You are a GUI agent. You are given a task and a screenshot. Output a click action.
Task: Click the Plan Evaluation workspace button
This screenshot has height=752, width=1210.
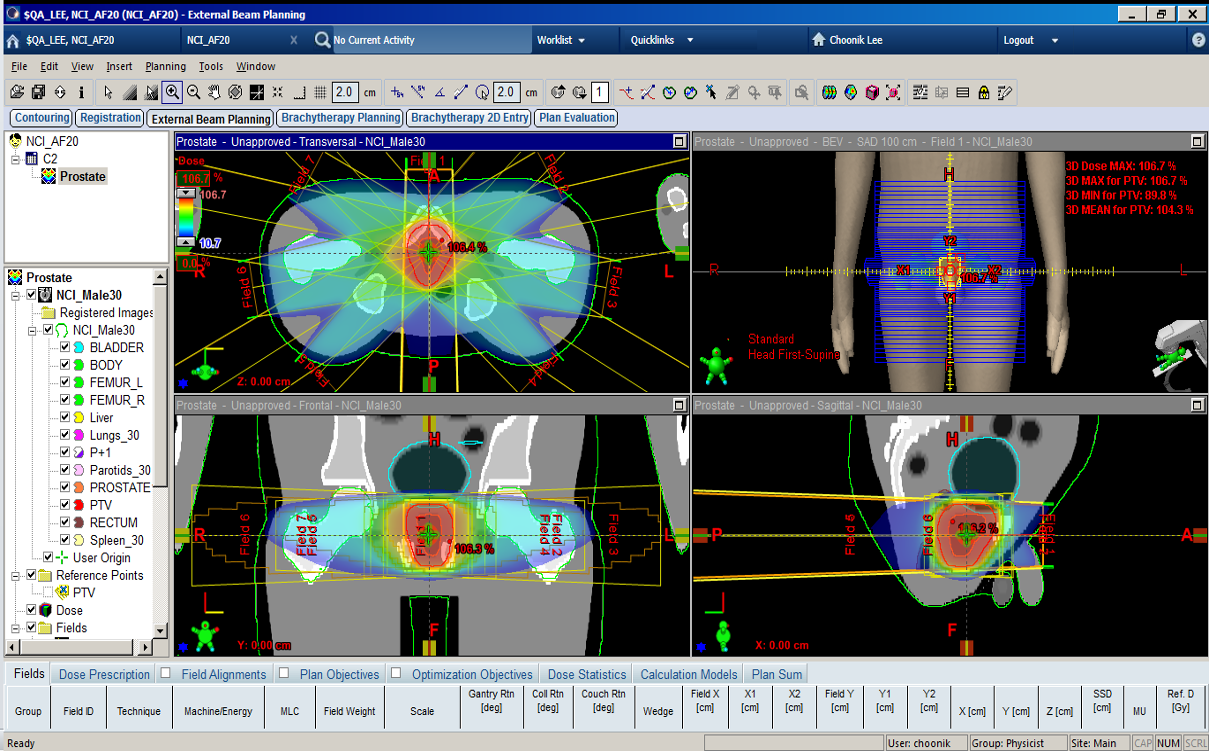point(576,118)
